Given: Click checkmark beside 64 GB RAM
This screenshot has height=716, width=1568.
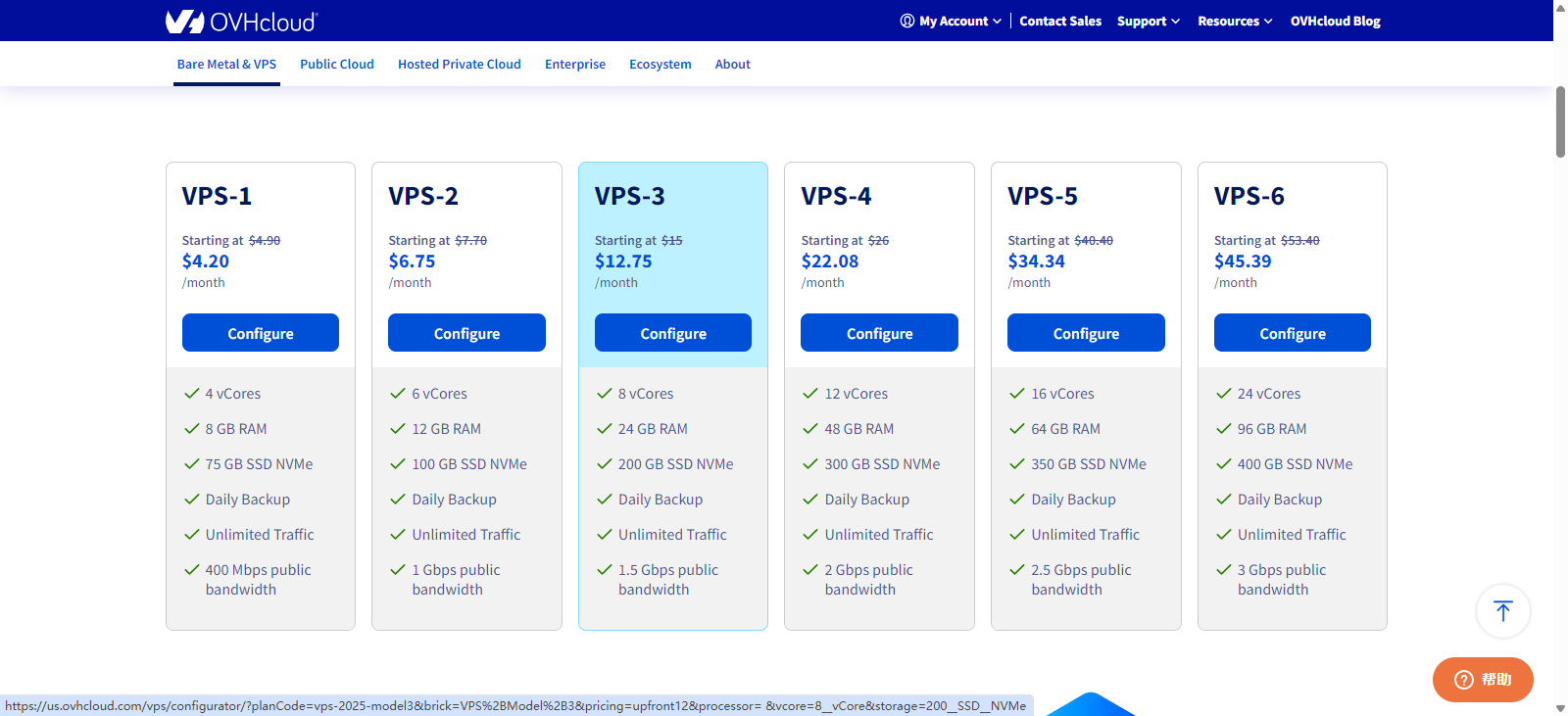Looking at the screenshot, I should [1017, 429].
